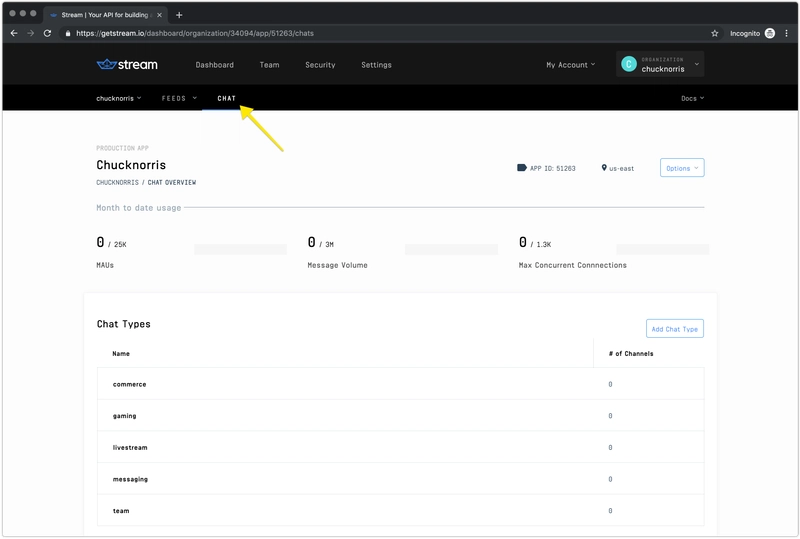Viewport: 800px width, 539px height.
Task: Click the Stream logo
Action: tap(127, 65)
